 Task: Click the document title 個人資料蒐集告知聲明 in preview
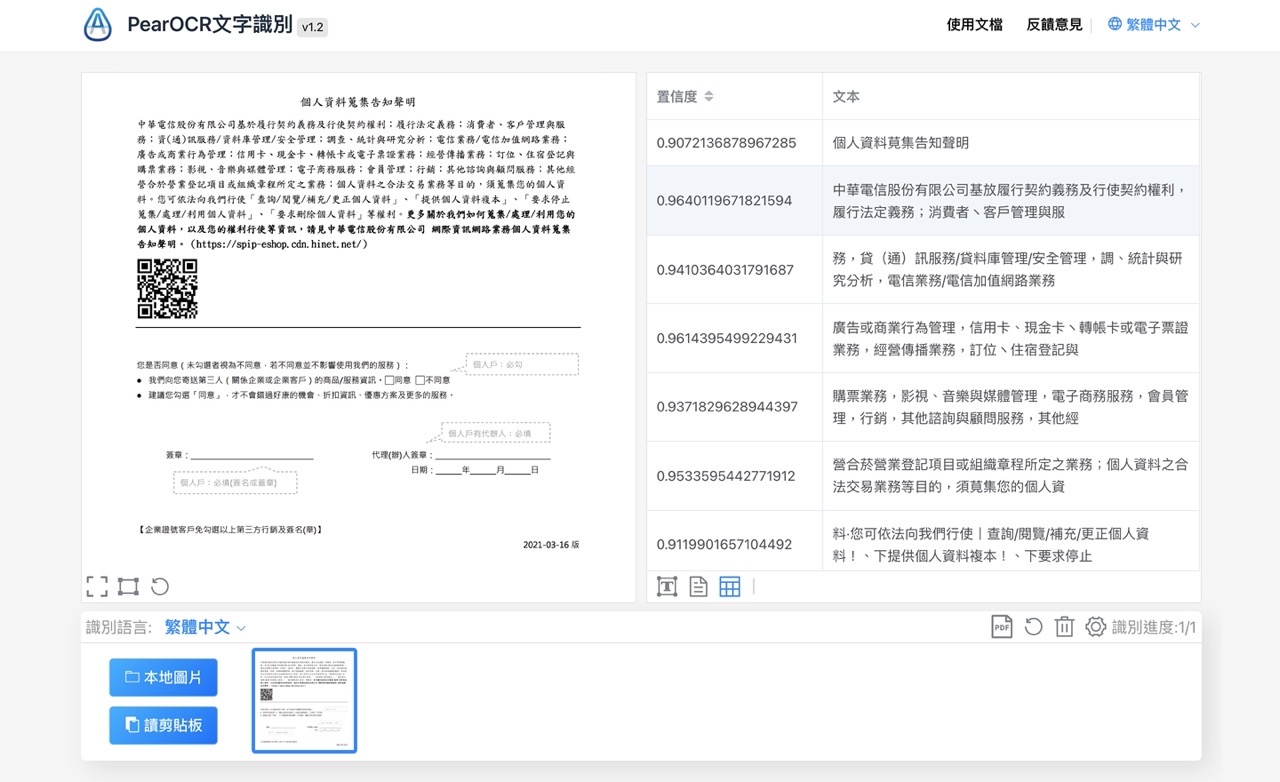[x=358, y=102]
